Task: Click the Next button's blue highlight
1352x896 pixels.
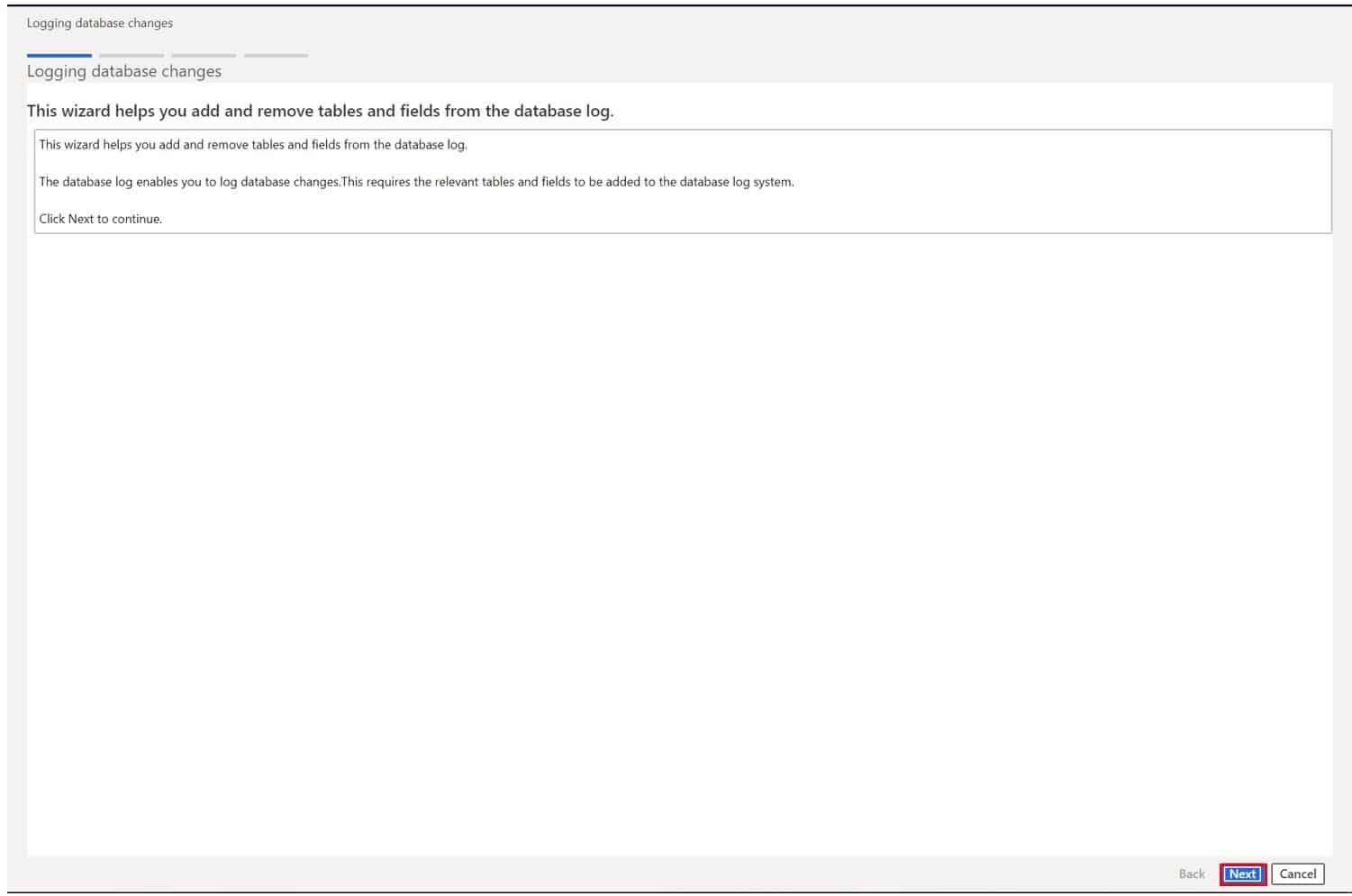Action: pyautogui.click(x=1242, y=873)
